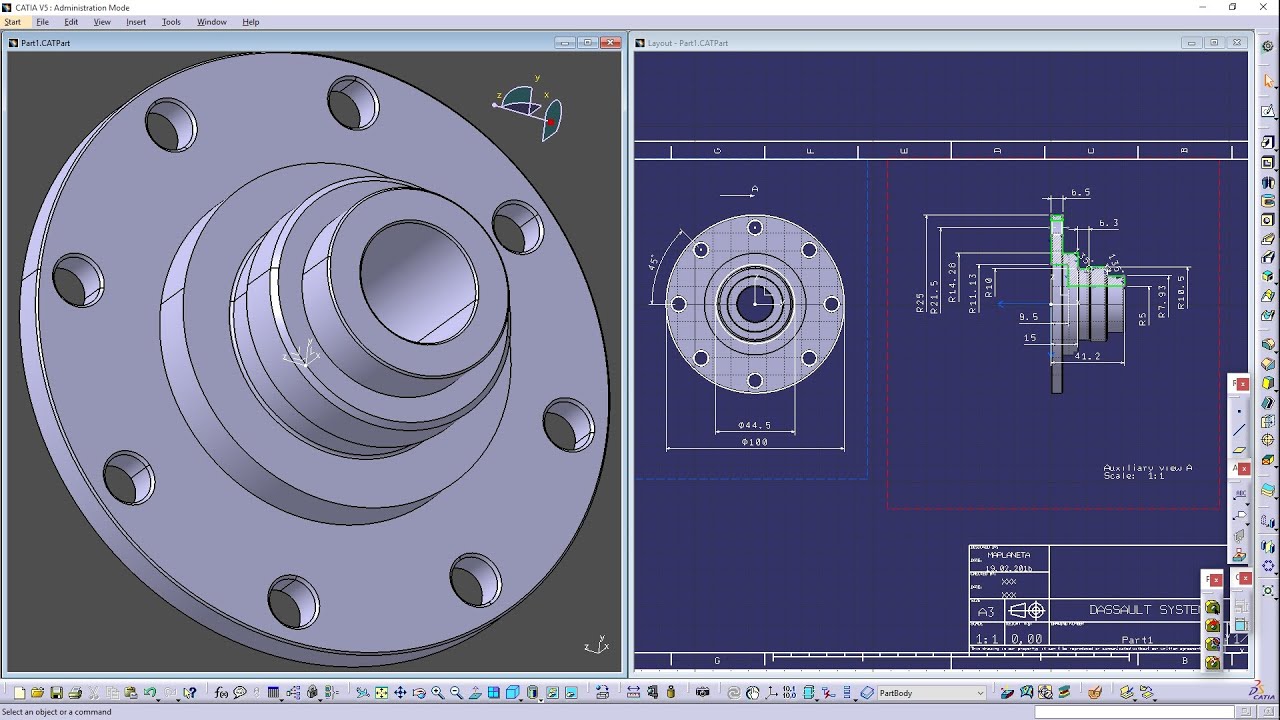This screenshot has height=720, width=1280.
Task: Click the compass in the 3D view
Action: coord(530,108)
